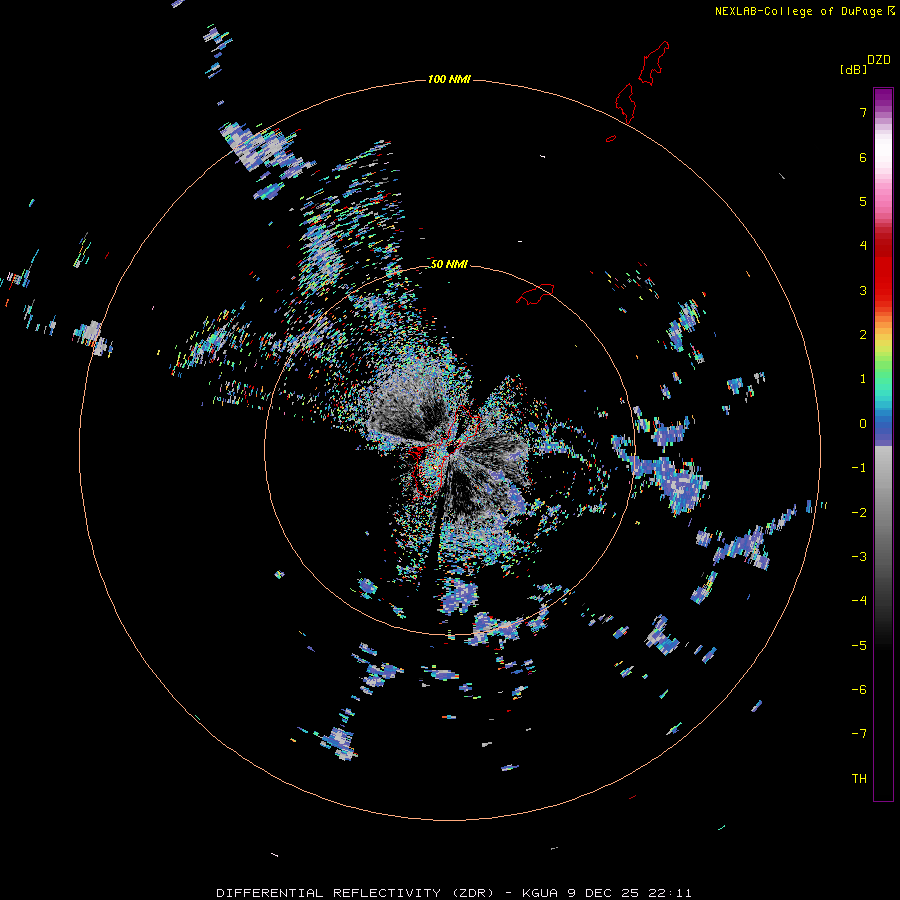Click the small red island outline near 50 NMI ring
This screenshot has width=900, height=900.
pos(535,294)
